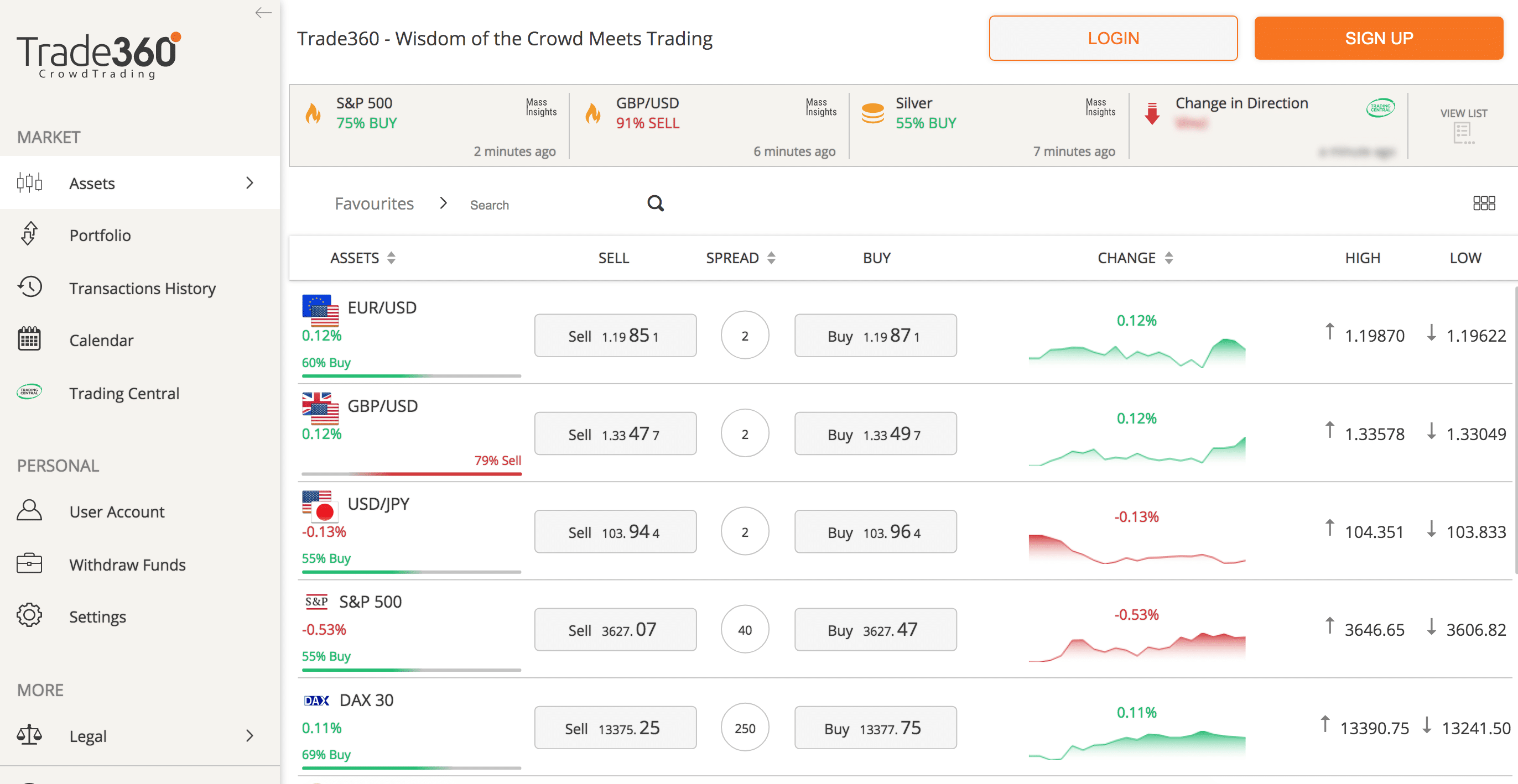Click the Trade360 CrowdTrading logo
Screen dimensions: 1518x784
point(99,55)
